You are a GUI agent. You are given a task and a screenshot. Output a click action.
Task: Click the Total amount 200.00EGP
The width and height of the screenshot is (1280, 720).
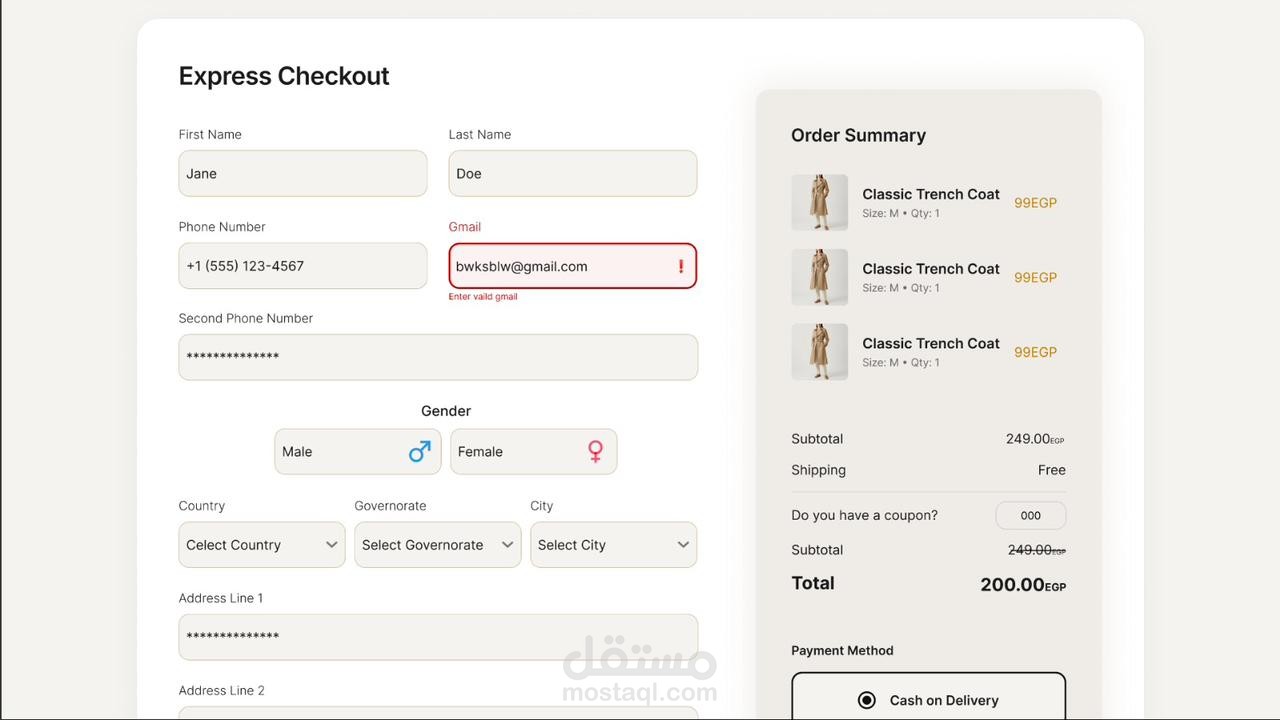coord(1023,584)
